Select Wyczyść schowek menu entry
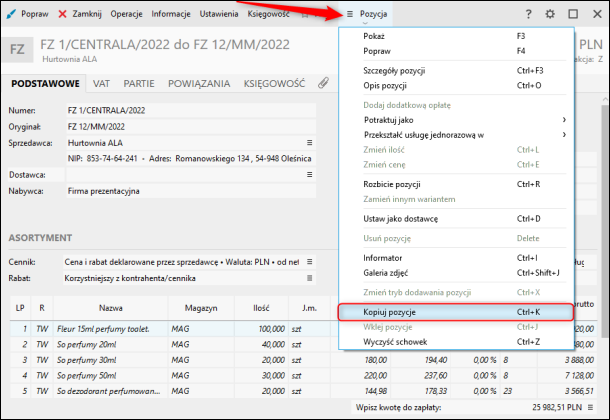The width and height of the screenshot is (610, 420). pyautogui.click(x=456, y=342)
